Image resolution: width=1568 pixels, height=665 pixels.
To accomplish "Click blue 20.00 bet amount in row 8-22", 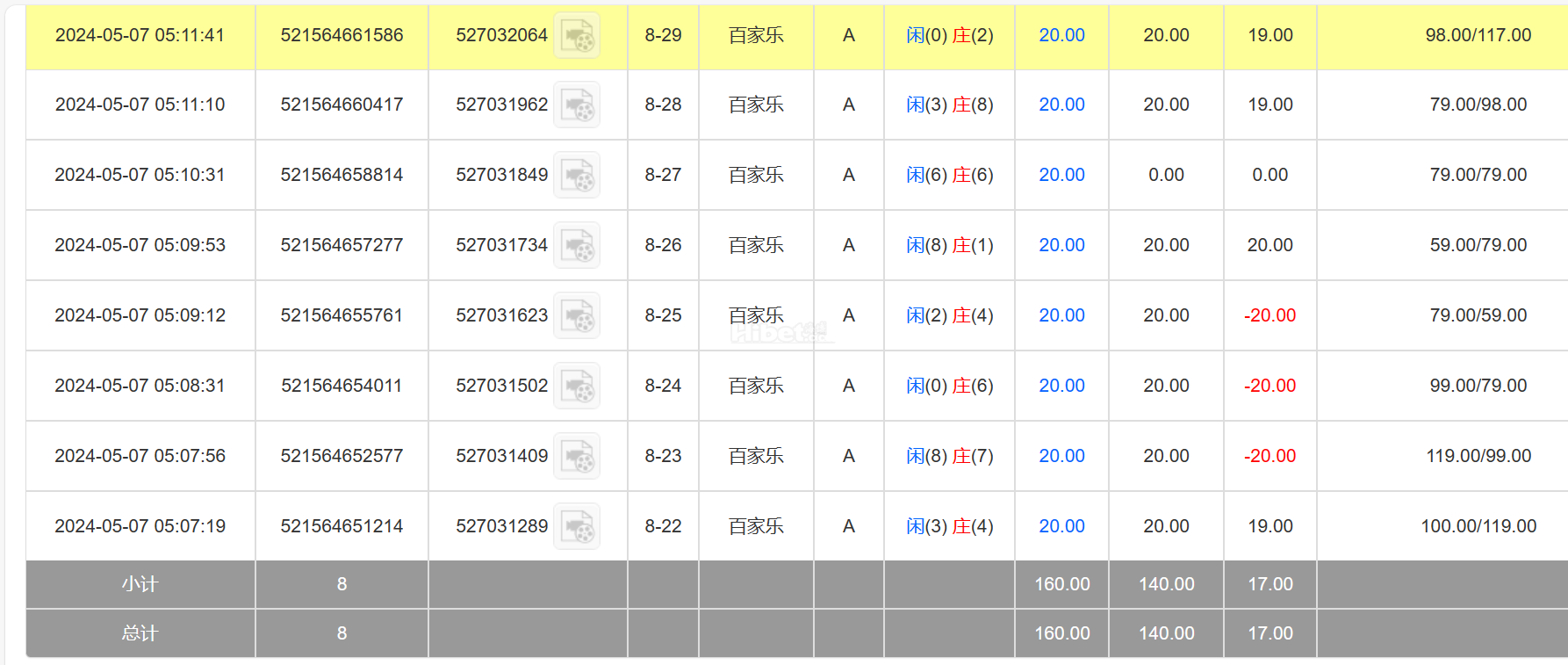I will pyautogui.click(x=1061, y=526).
